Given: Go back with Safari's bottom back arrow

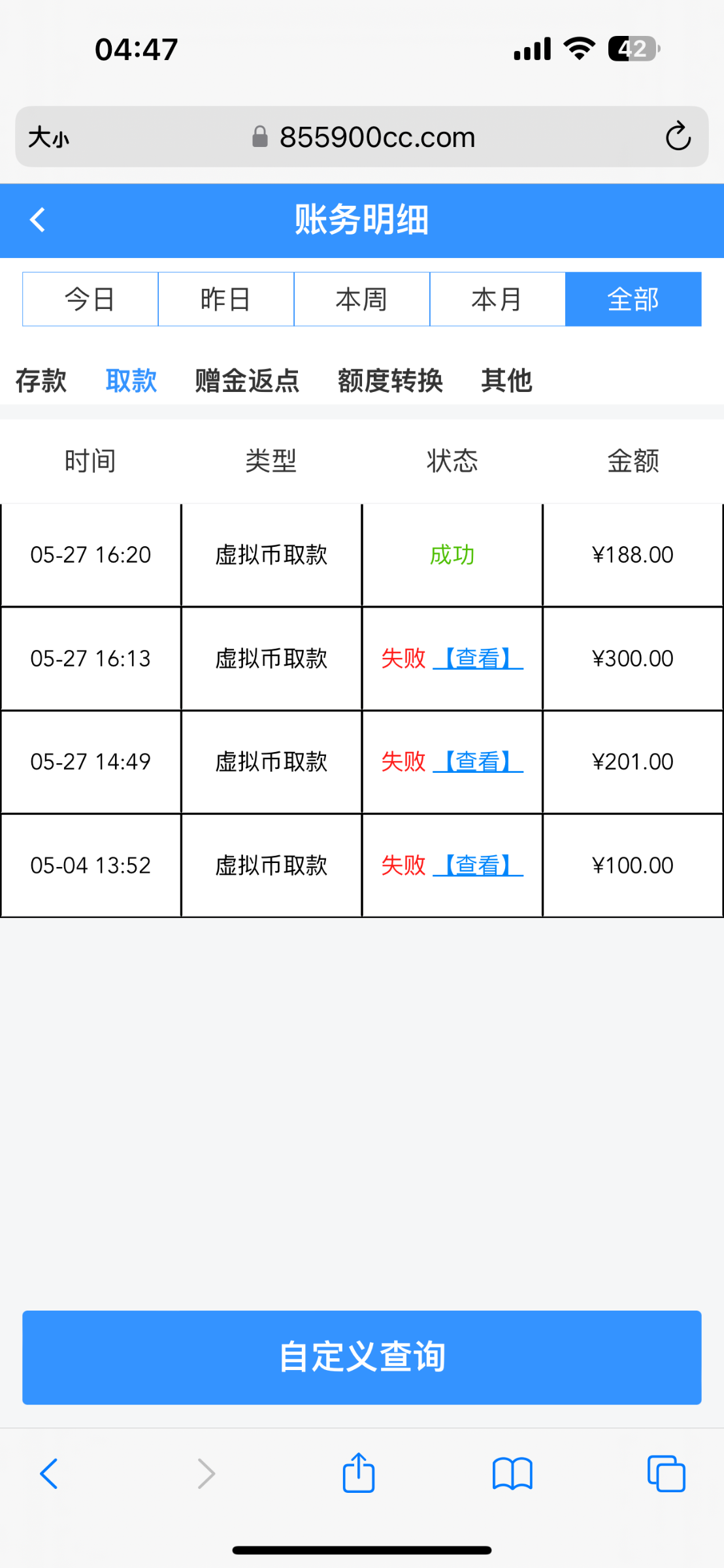Looking at the screenshot, I should [x=49, y=1474].
